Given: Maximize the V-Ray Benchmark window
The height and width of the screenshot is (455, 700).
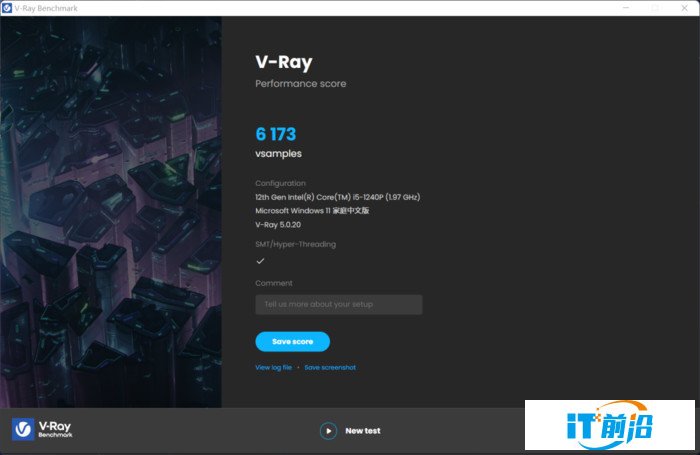Looking at the screenshot, I should 655,8.
